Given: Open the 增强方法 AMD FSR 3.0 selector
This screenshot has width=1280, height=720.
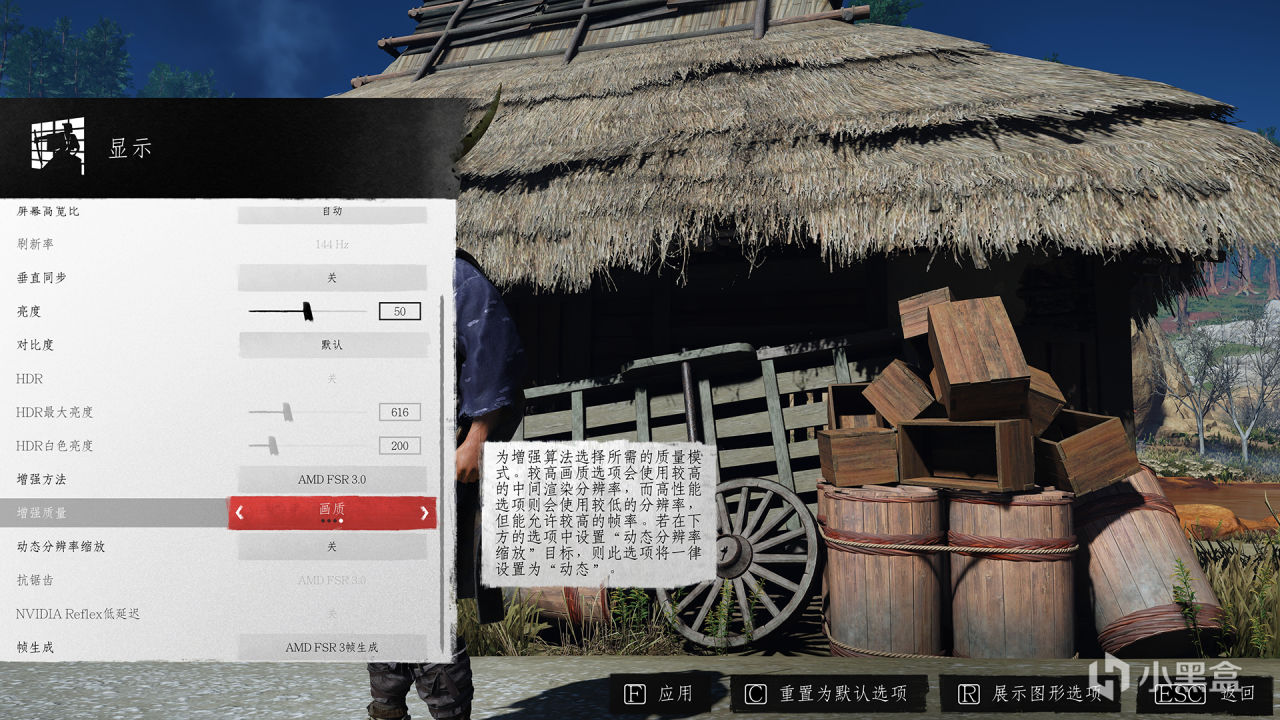Looking at the screenshot, I should click(333, 479).
